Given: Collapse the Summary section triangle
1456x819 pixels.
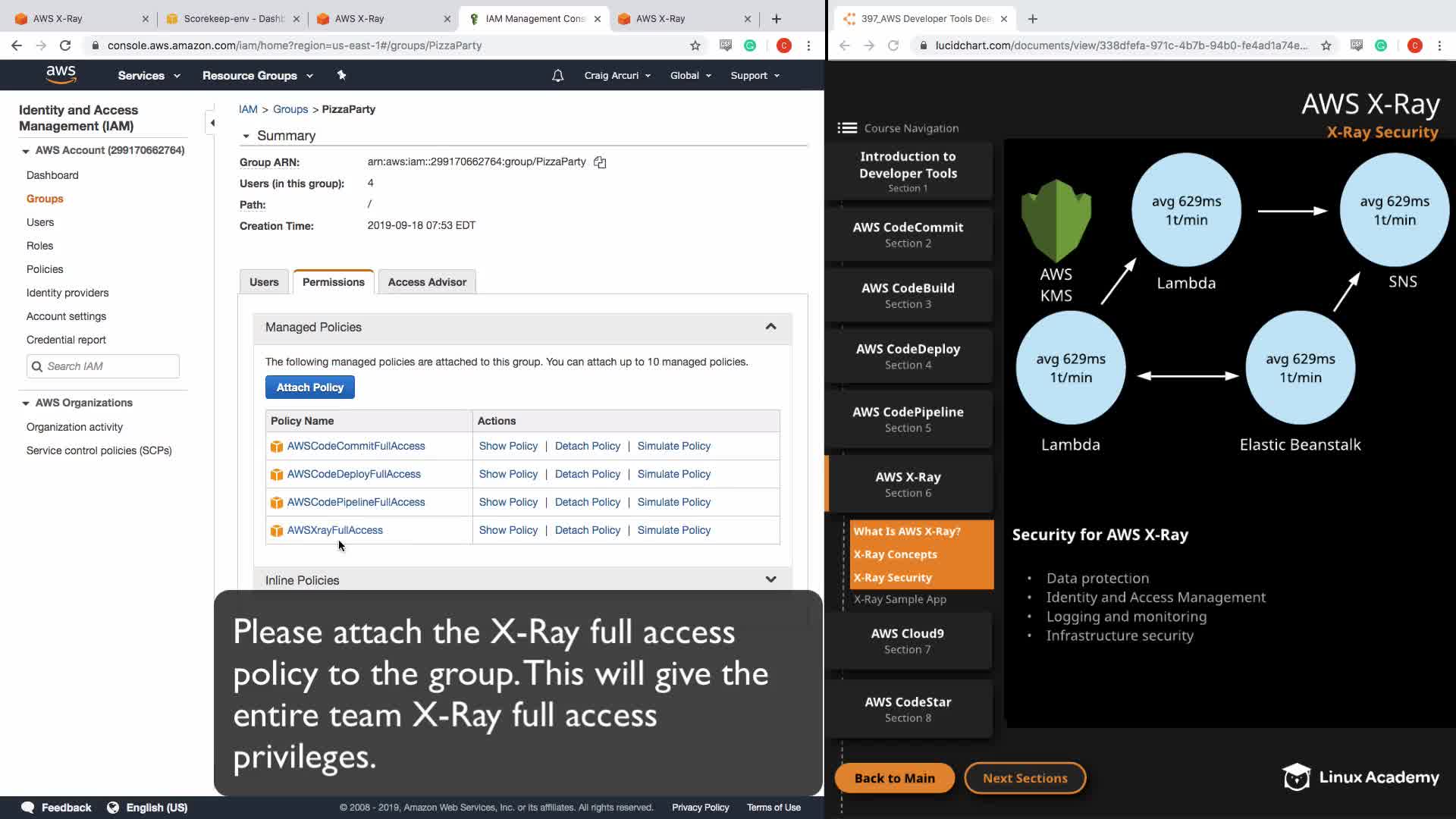Looking at the screenshot, I should coord(246,136).
